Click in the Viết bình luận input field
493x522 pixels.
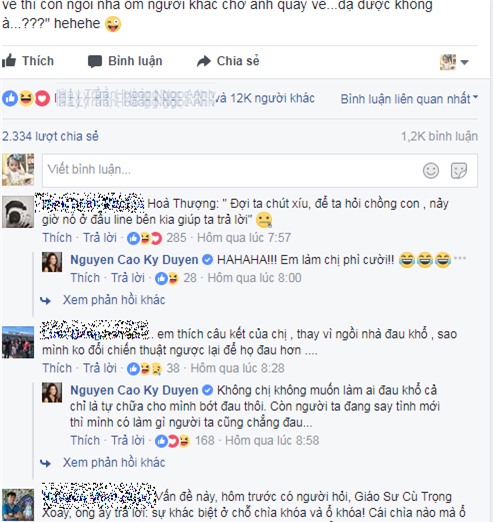click(230, 170)
